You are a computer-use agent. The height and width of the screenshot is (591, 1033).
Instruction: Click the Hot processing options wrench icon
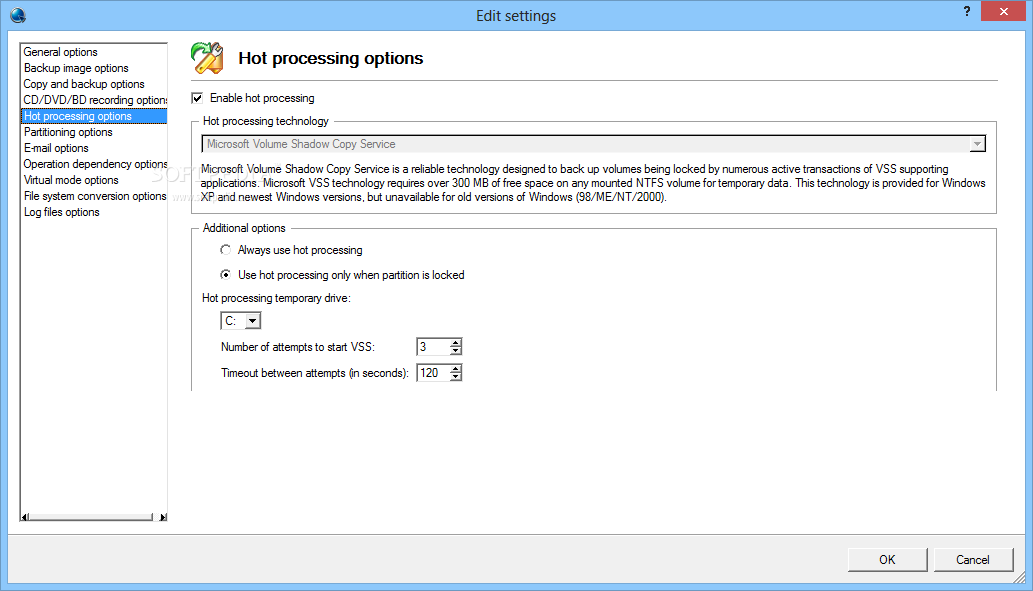[x=207, y=58]
